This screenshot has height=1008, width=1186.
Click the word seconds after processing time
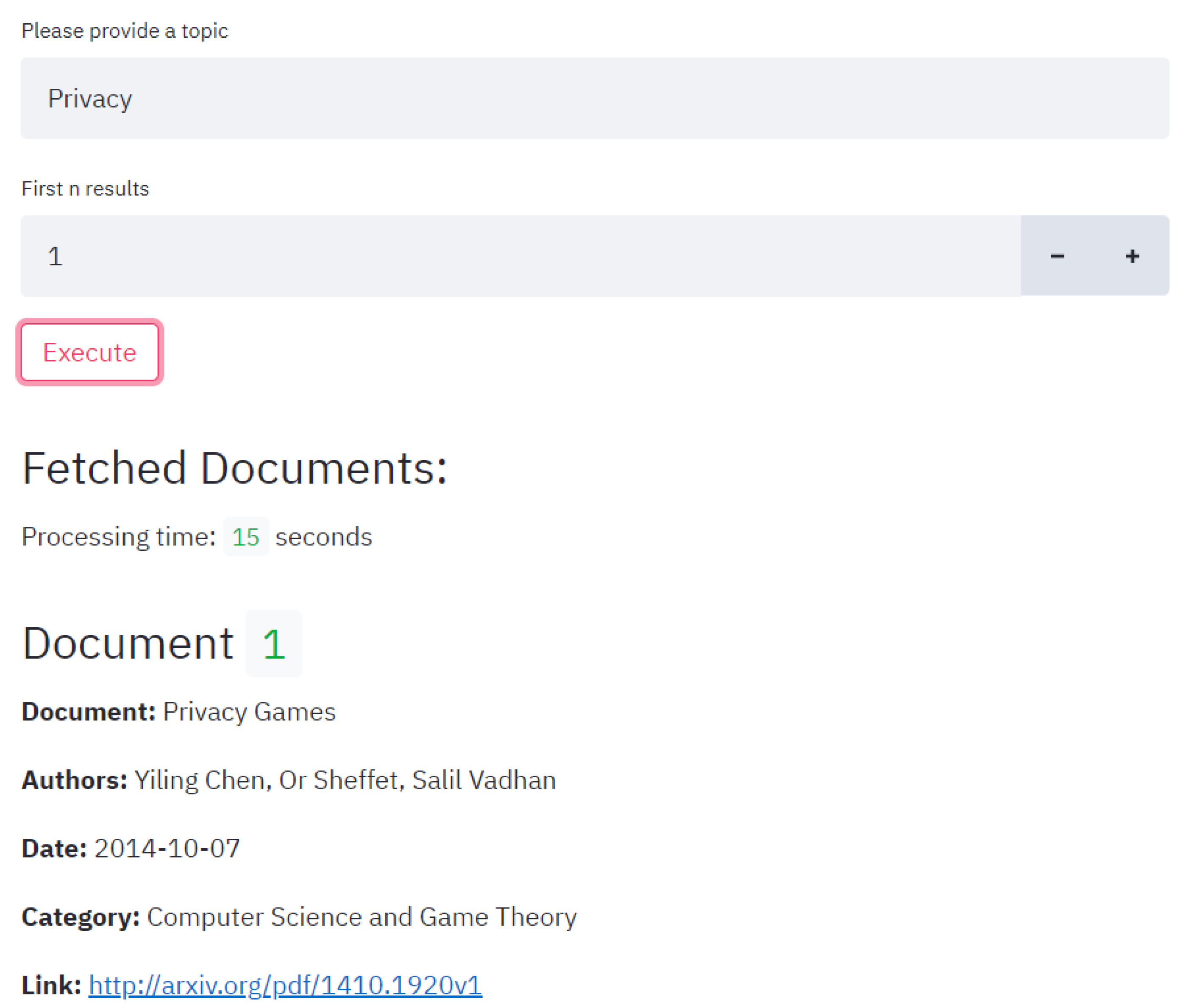pos(323,536)
